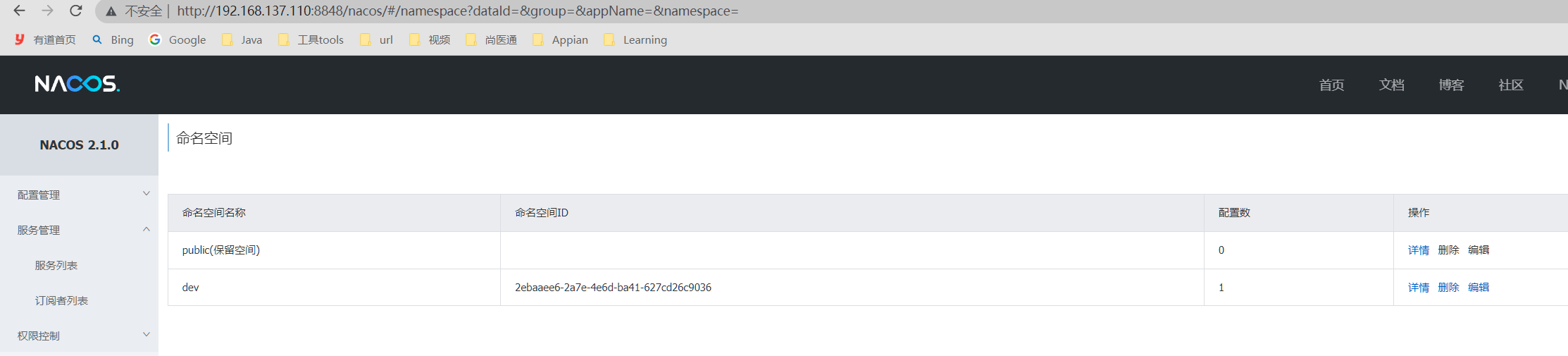Click the NACOS 2.1.0 version label
1568x356 pixels.
(x=79, y=145)
